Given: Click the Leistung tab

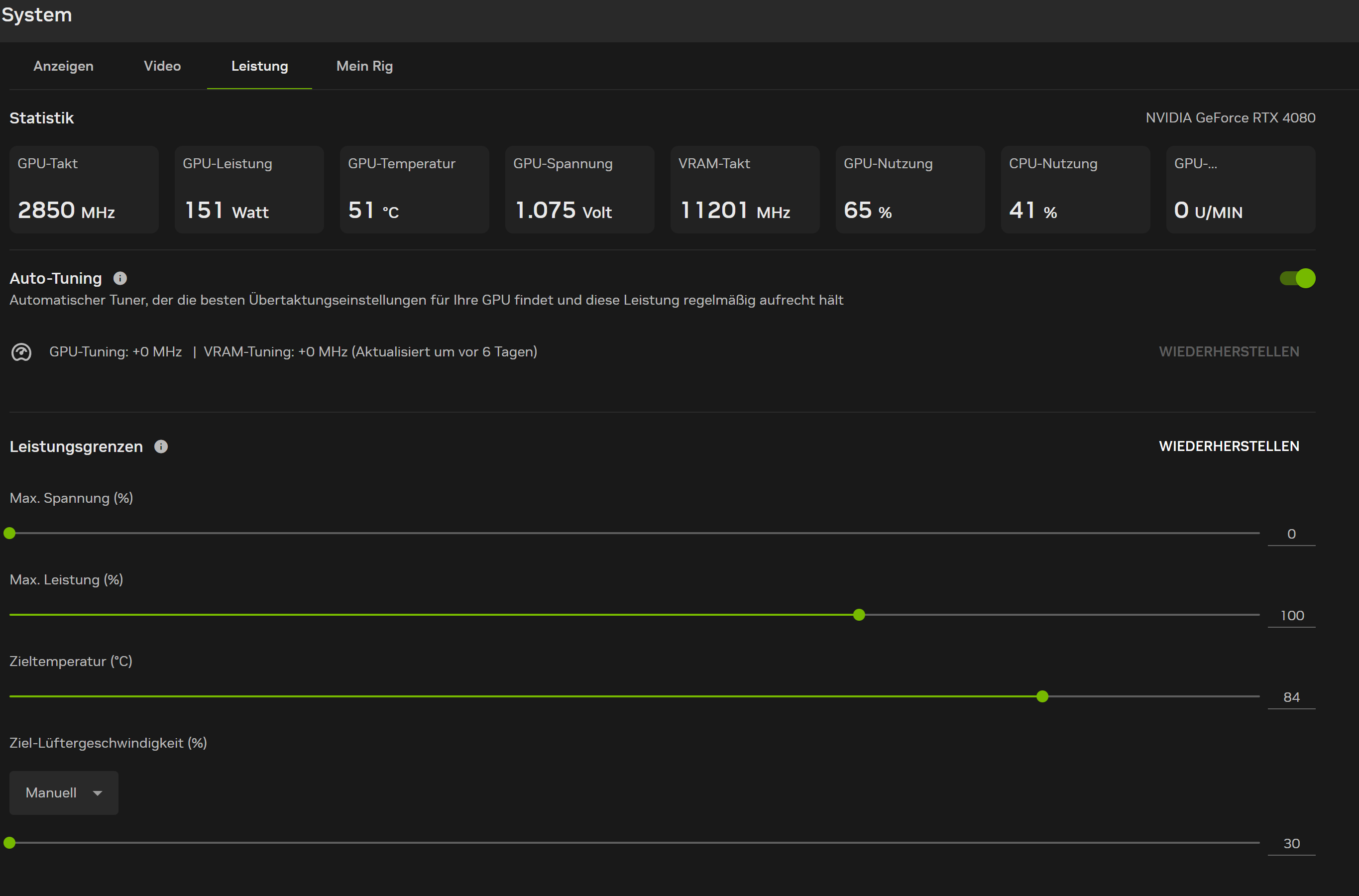Looking at the screenshot, I should click(x=259, y=66).
